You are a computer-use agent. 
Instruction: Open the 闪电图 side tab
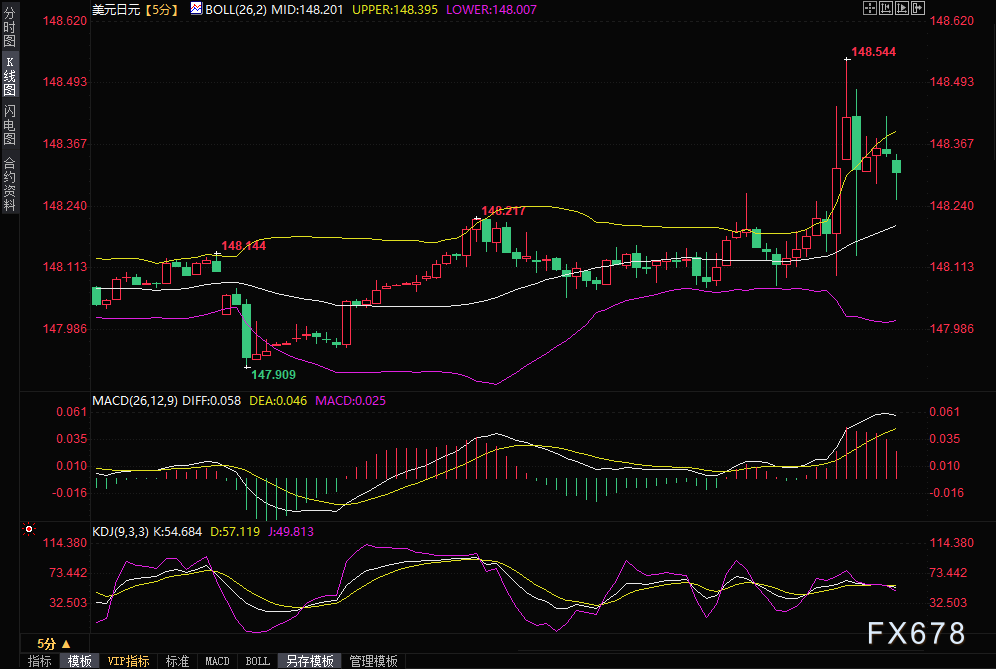[x=10, y=125]
